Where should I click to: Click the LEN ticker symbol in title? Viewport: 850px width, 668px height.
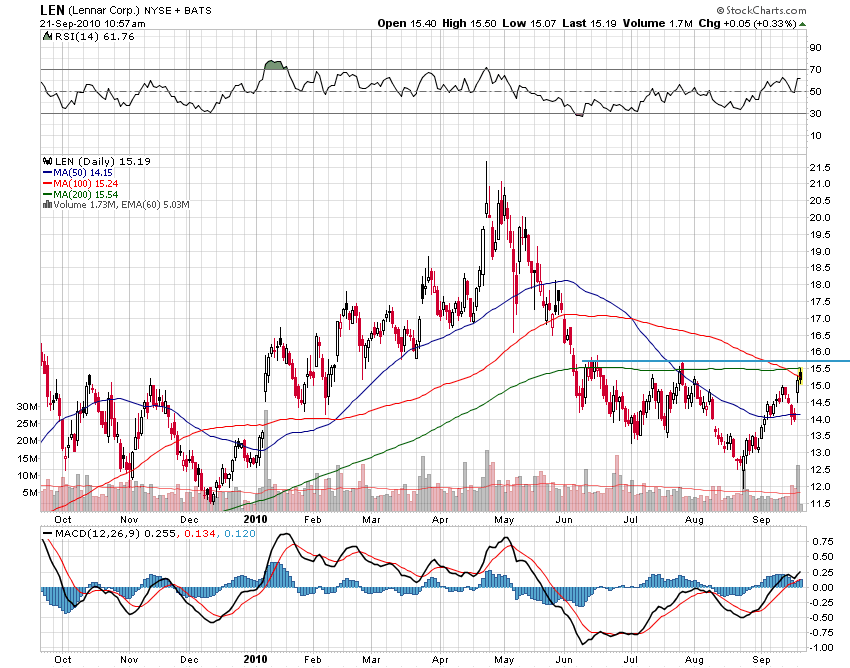point(53,10)
